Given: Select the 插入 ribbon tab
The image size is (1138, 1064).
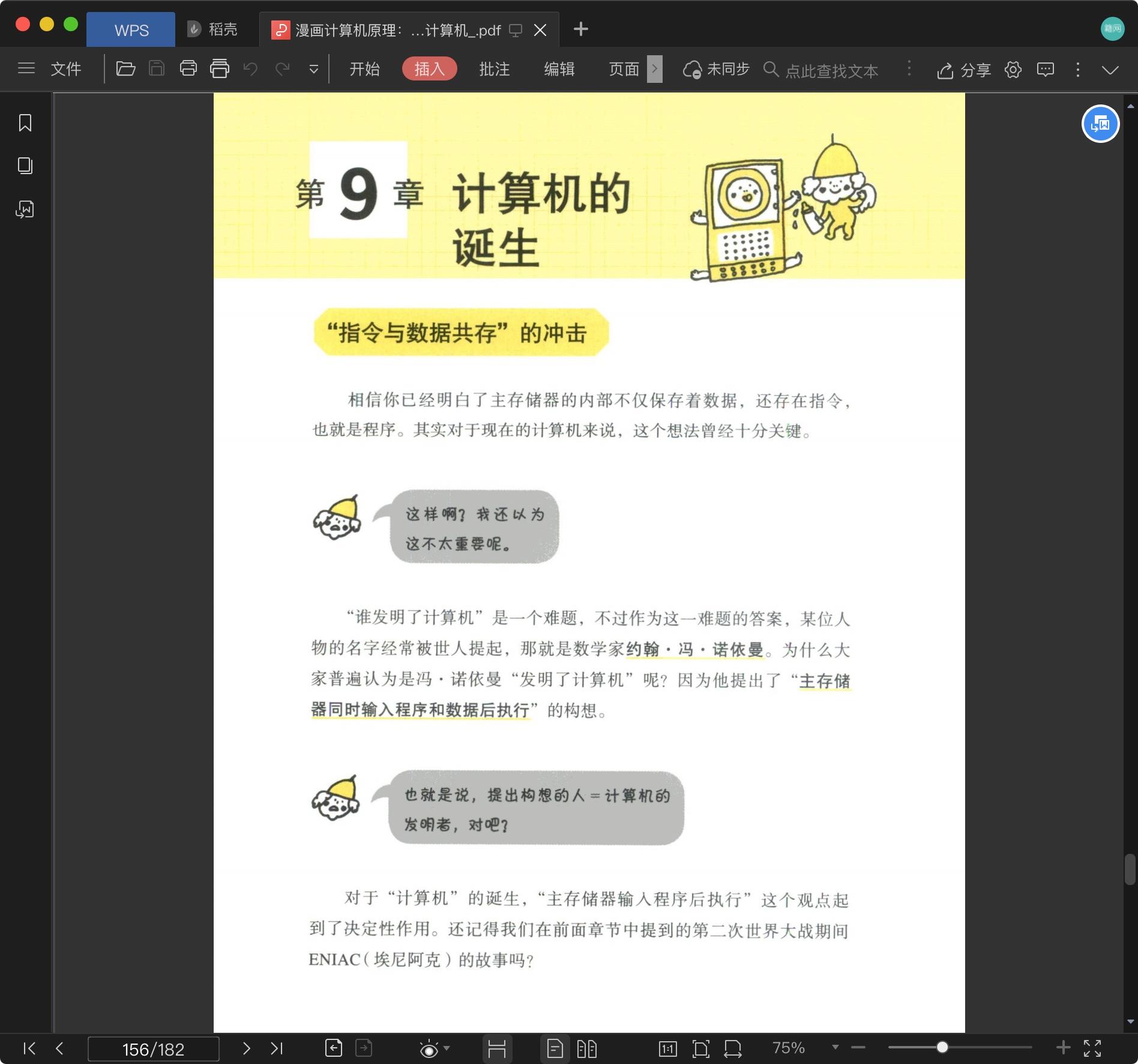Looking at the screenshot, I should click(430, 68).
